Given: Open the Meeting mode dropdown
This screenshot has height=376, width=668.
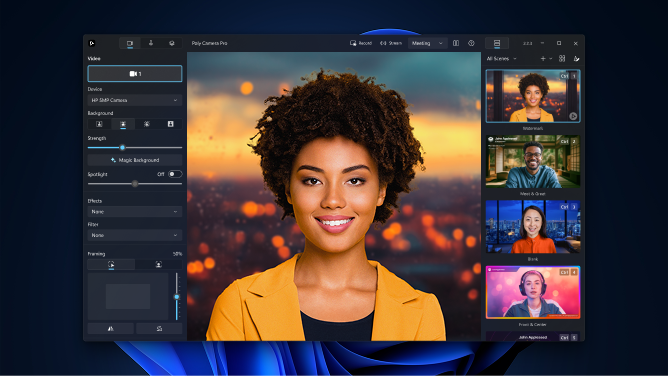Looking at the screenshot, I should (x=427, y=43).
